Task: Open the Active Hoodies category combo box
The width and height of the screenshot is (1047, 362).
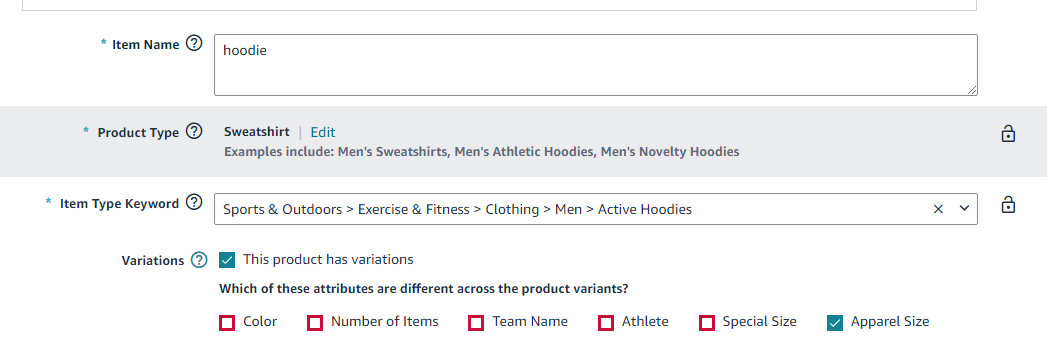Action: tap(596, 209)
